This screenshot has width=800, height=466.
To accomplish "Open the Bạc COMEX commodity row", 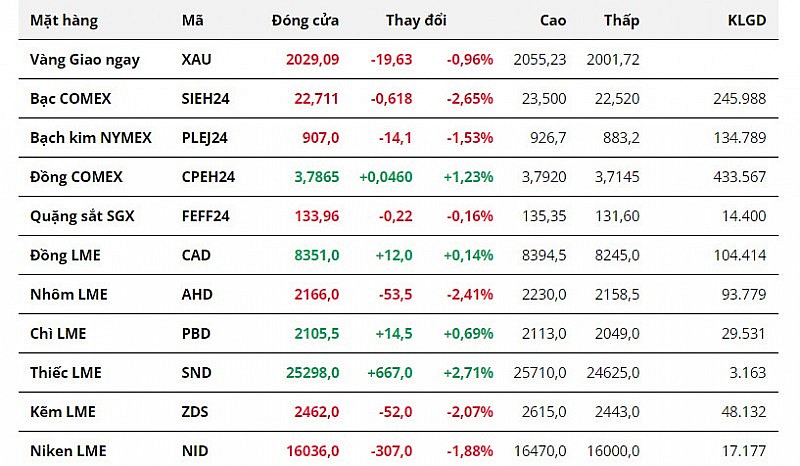I will [70, 98].
